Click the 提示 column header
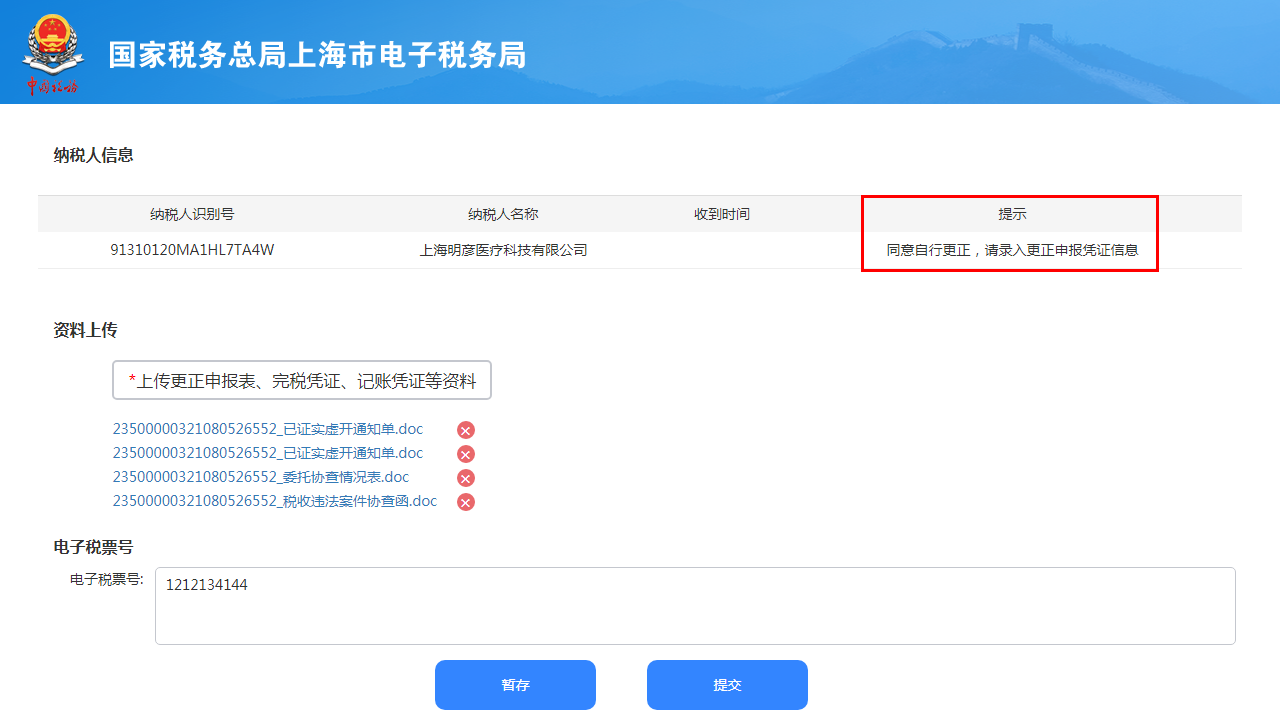This screenshot has width=1280, height=722. 1012,214
